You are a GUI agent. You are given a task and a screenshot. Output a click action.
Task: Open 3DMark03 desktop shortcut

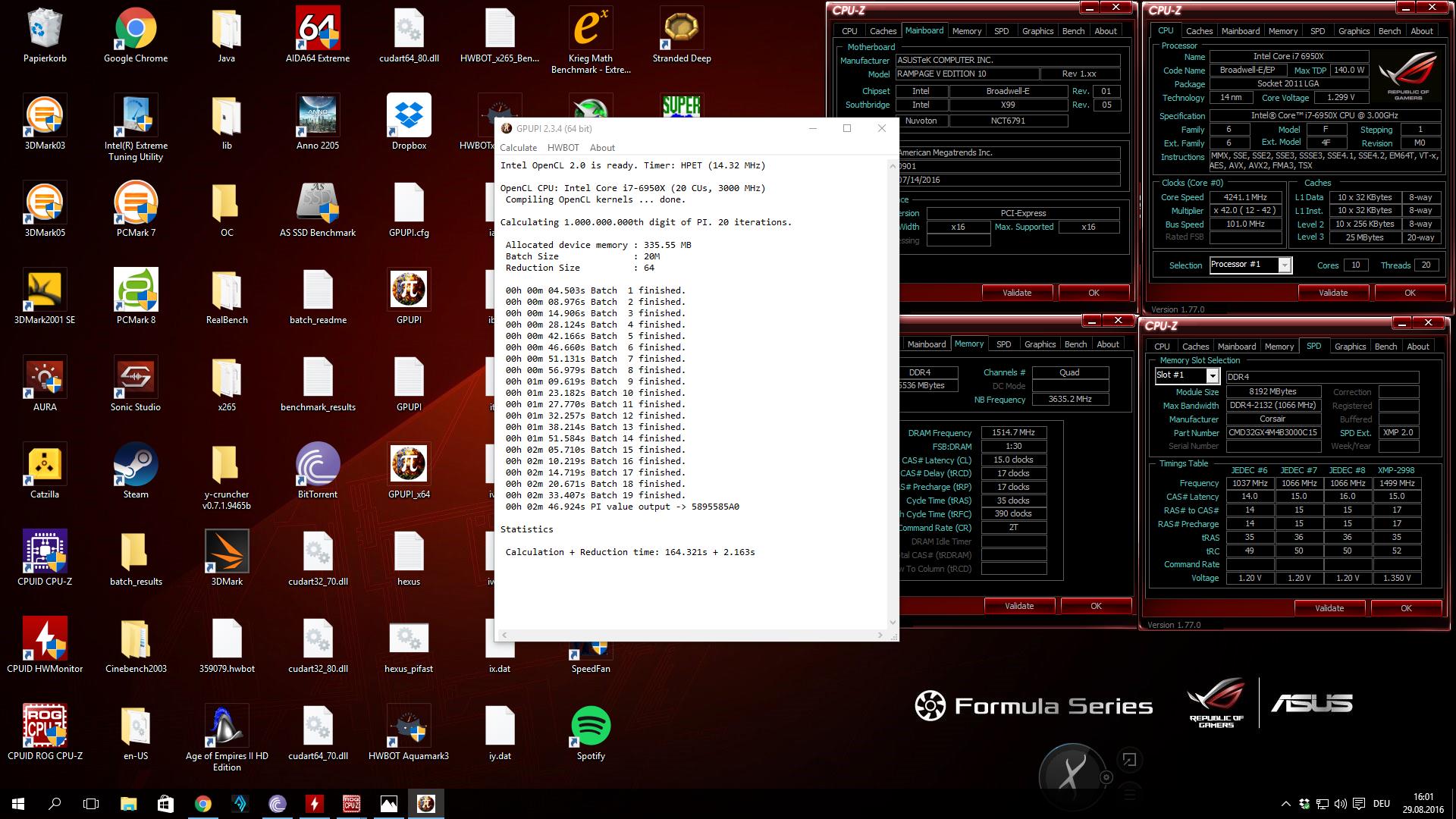45,123
